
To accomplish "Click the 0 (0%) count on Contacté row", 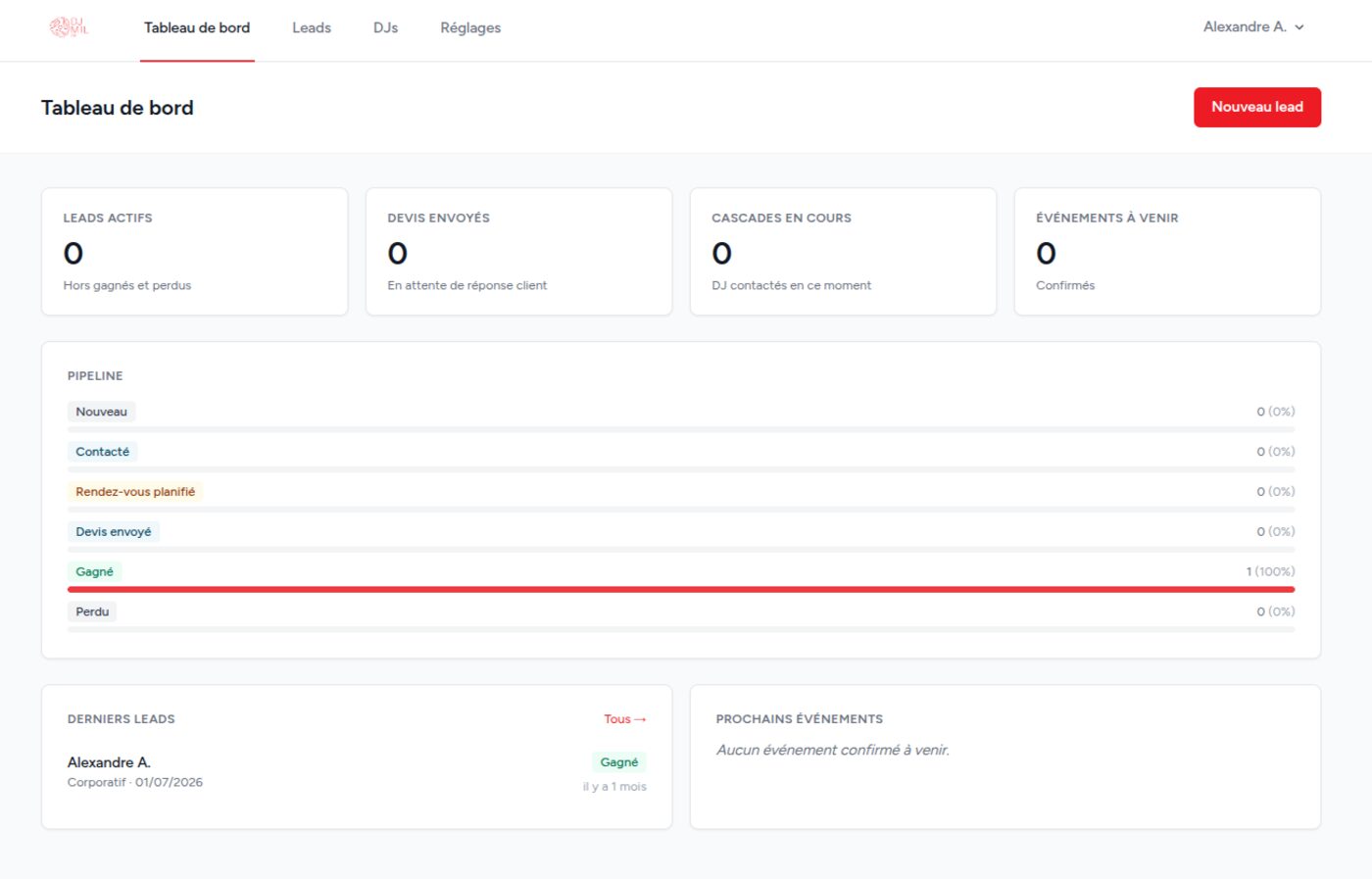I will pos(1276,452).
